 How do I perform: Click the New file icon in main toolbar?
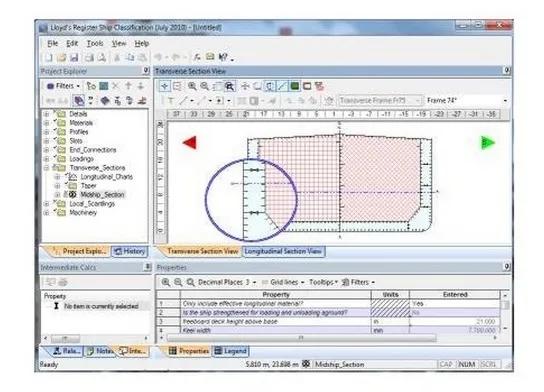pyautogui.click(x=49, y=58)
